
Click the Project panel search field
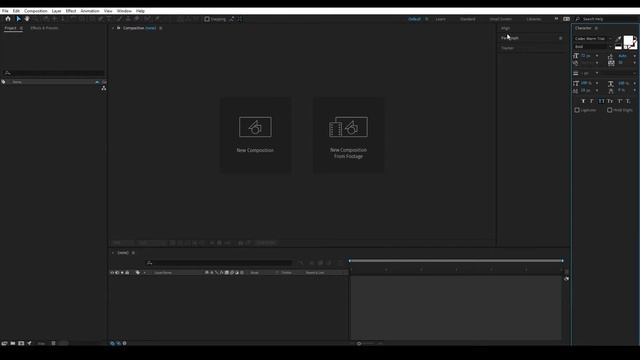[53, 73]
